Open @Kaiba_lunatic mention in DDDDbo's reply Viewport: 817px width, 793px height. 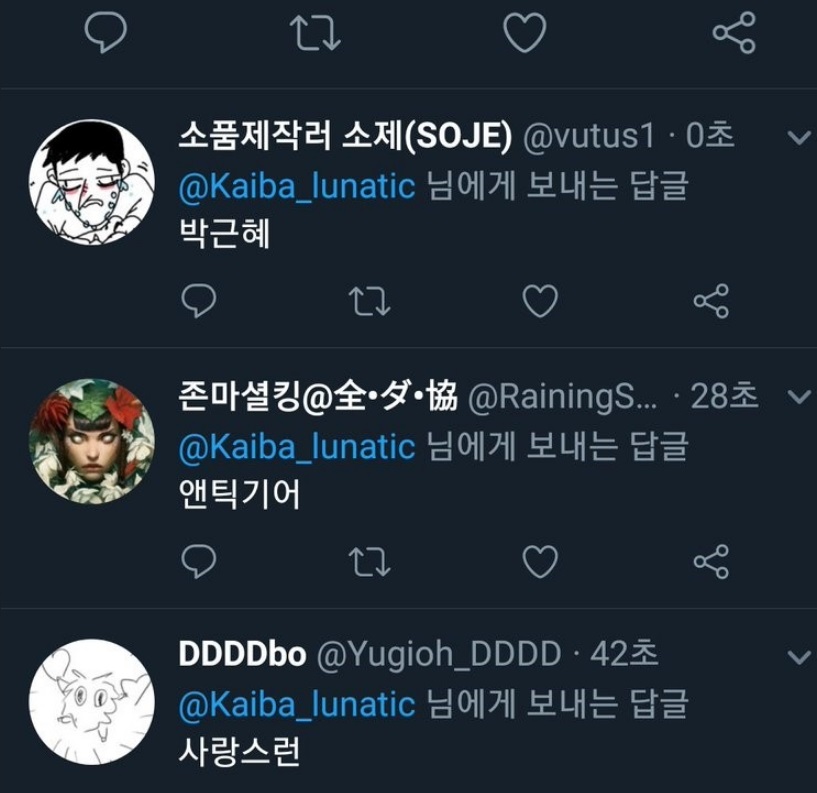[297, 704]
